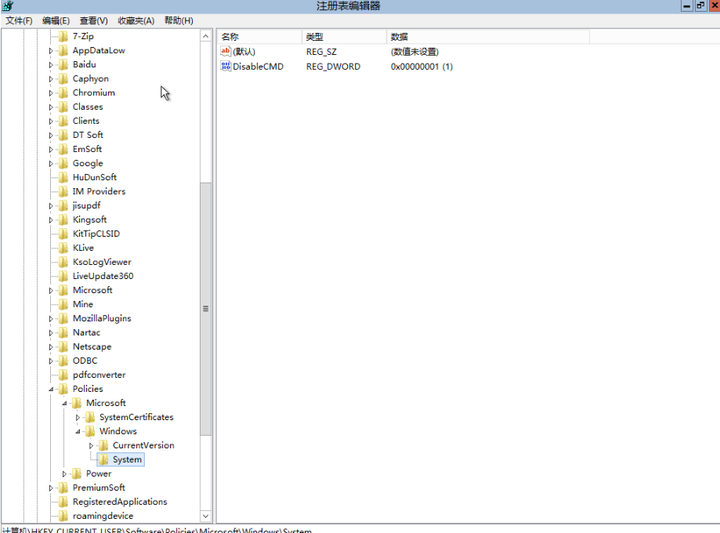Click the LiveUpdate360 folder icon
720x533 pixels.
(x=63, y=276)
